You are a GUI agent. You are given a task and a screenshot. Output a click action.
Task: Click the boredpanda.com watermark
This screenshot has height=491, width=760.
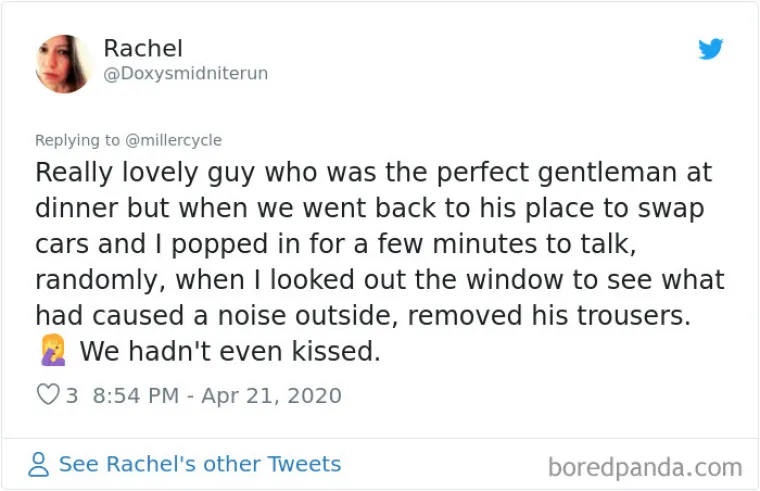tap(645, 466)
